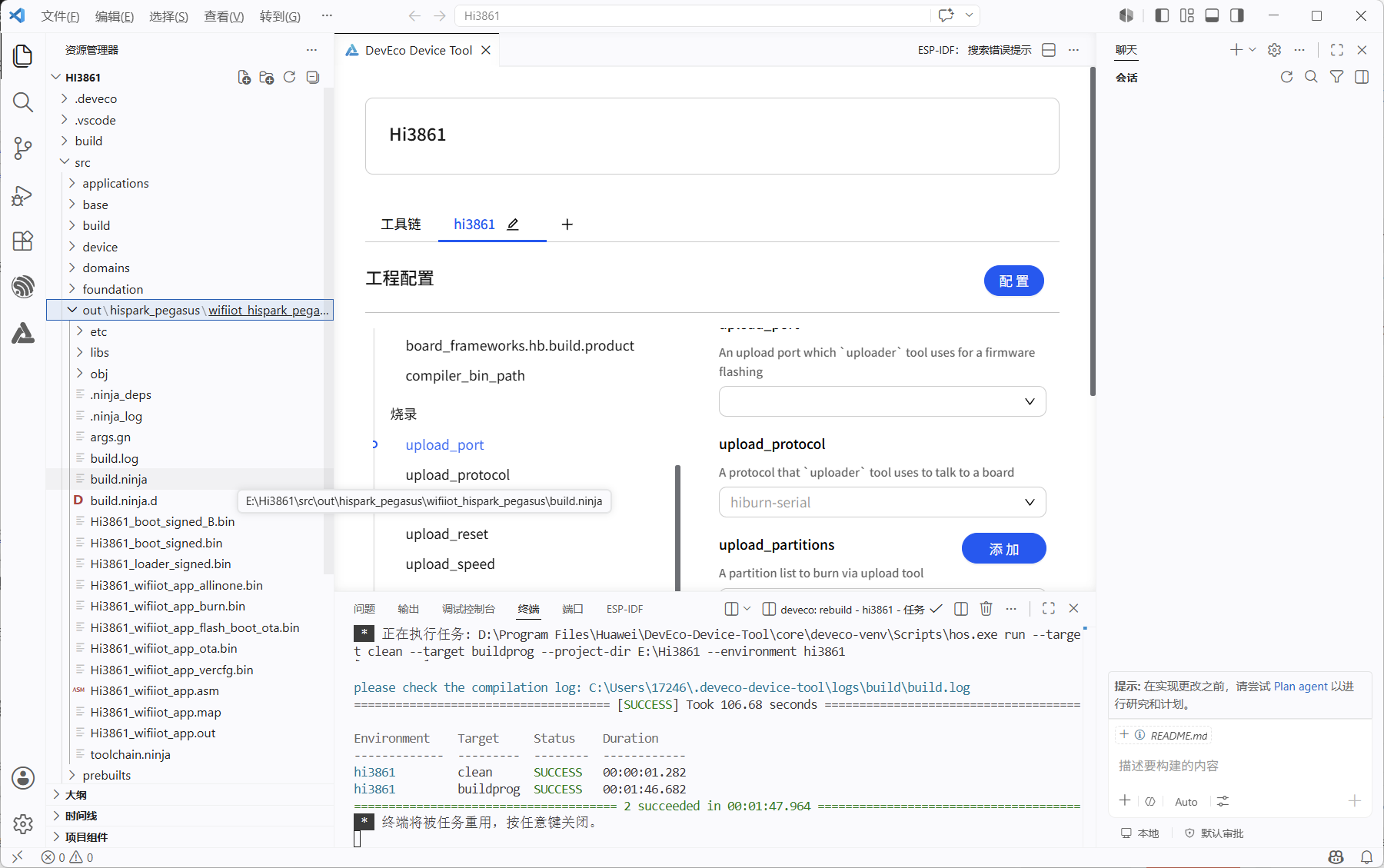Image resolution: width=1384 pixels, height=868 pixels.
Task: Click the 配置 button
Action: pos(1013,281)
